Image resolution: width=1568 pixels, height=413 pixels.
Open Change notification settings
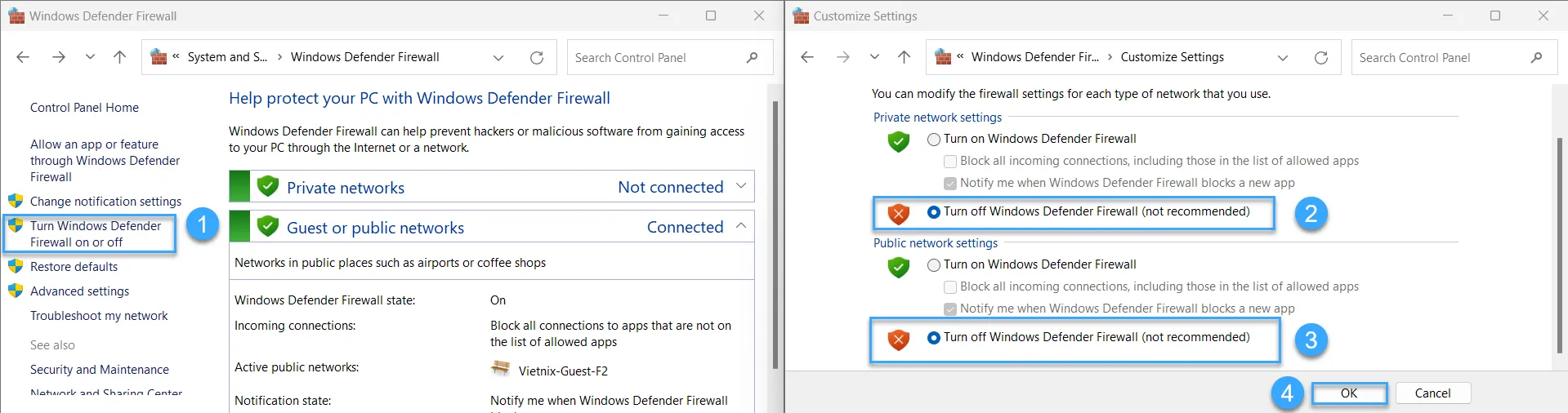[x=105, y=202]
